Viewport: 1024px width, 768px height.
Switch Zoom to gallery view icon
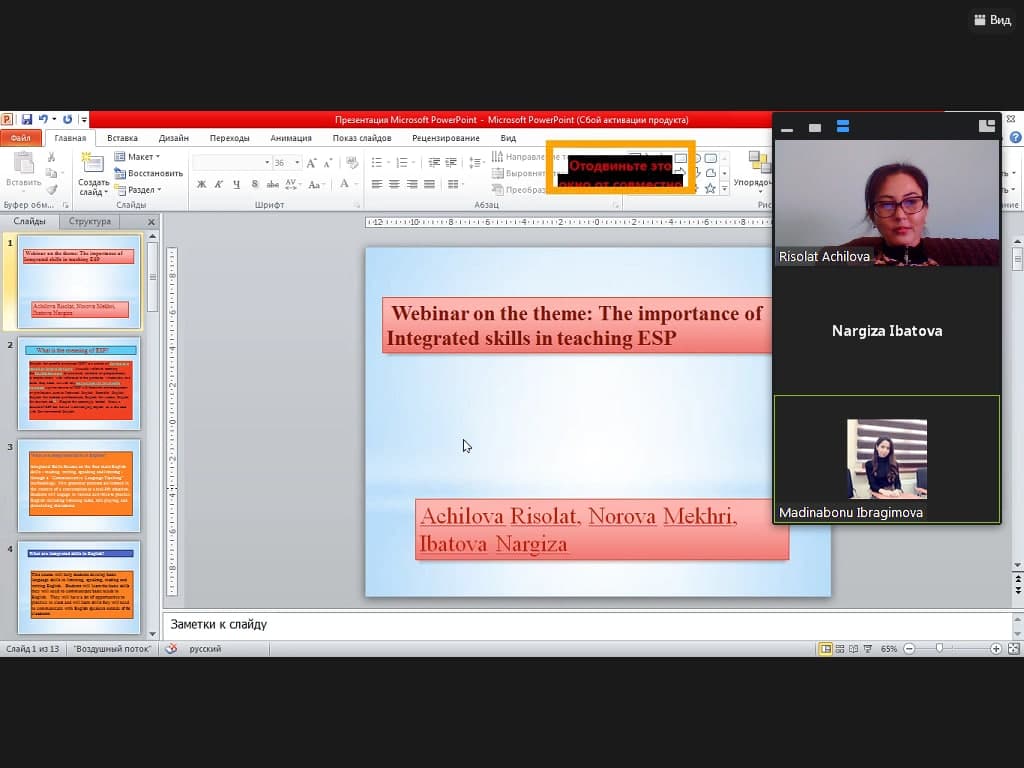(x=843, y=127)
